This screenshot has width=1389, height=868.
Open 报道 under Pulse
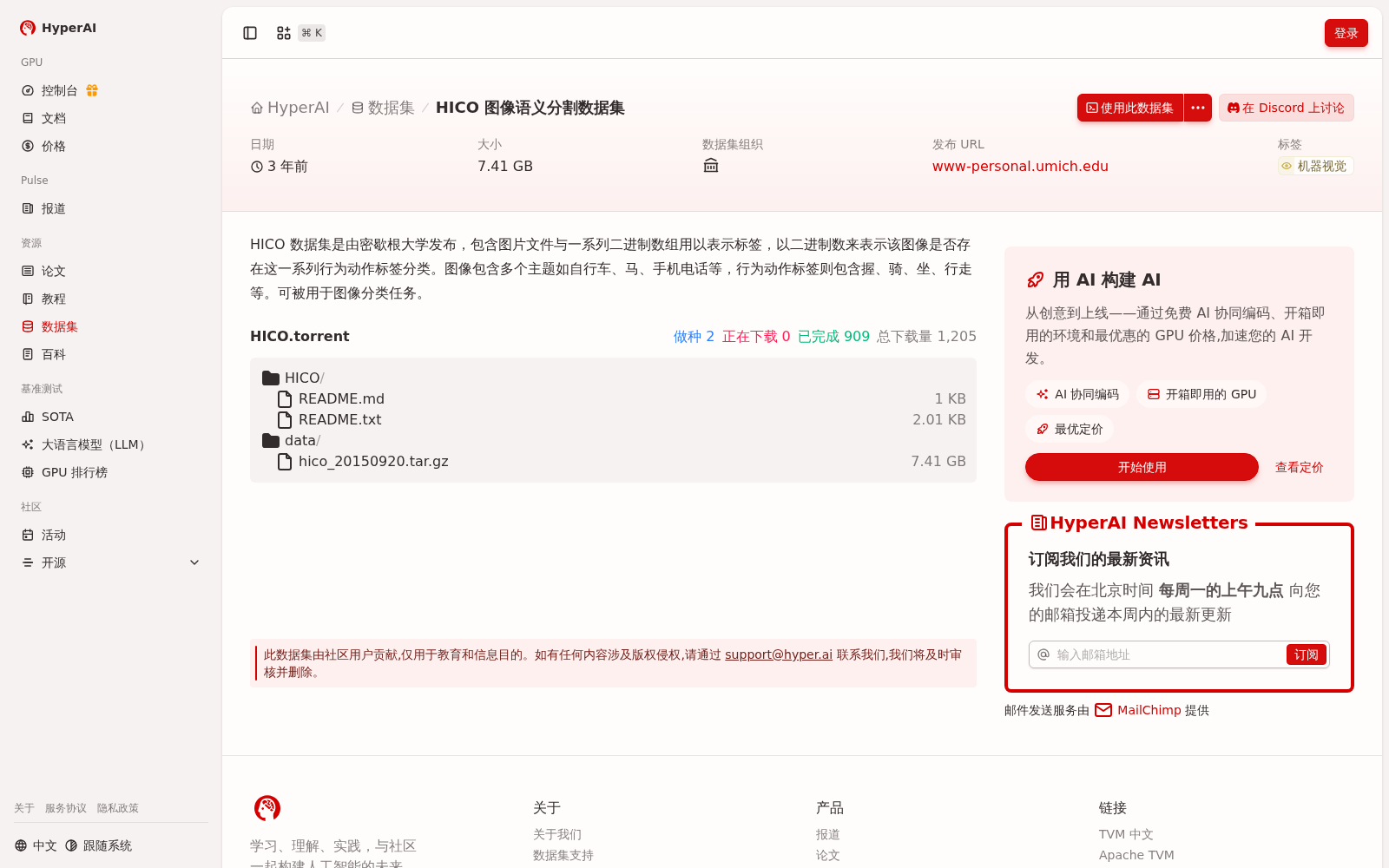(x=111, y=208)
